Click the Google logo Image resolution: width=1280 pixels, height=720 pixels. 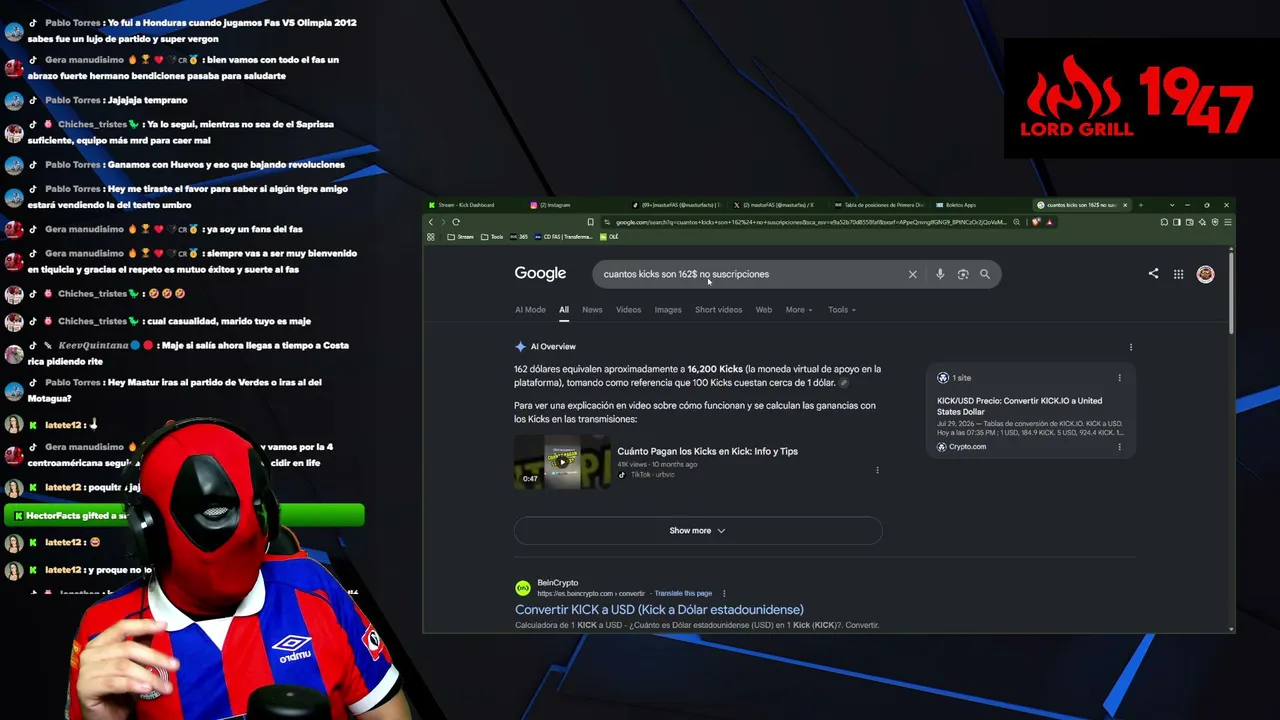[540, 274]
